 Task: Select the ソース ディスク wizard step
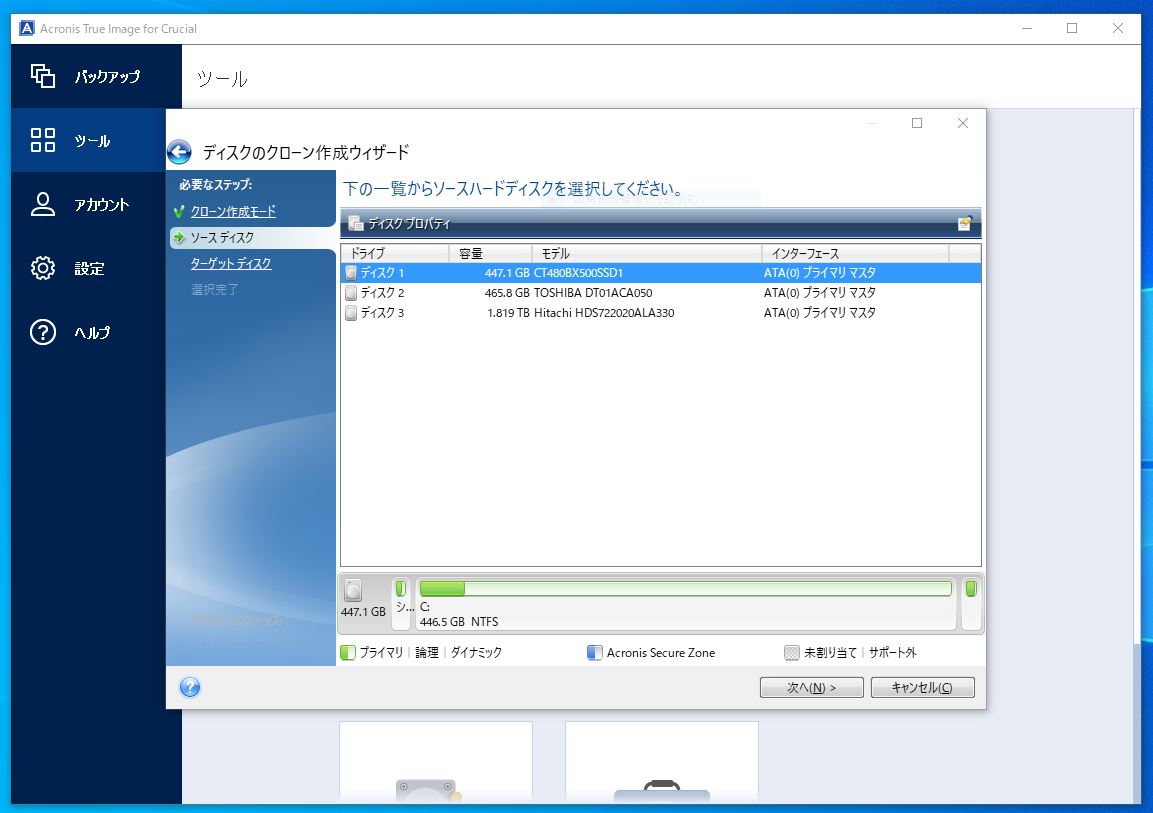coord(222,237)
